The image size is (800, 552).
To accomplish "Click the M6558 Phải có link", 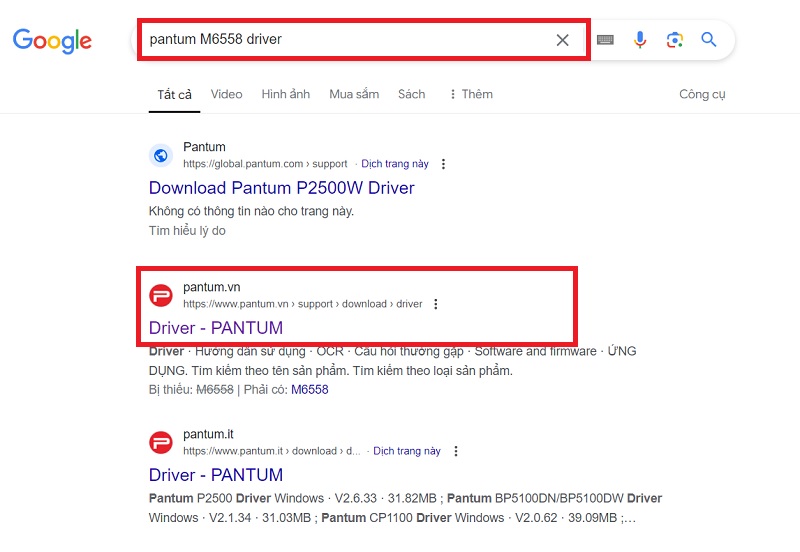I will [310, 390].
